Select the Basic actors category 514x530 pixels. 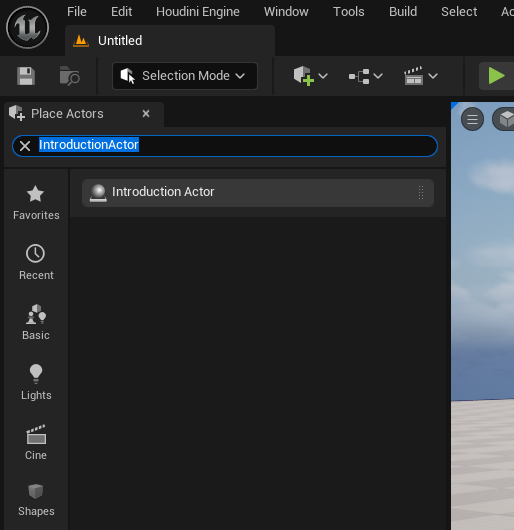pos(36,322)
